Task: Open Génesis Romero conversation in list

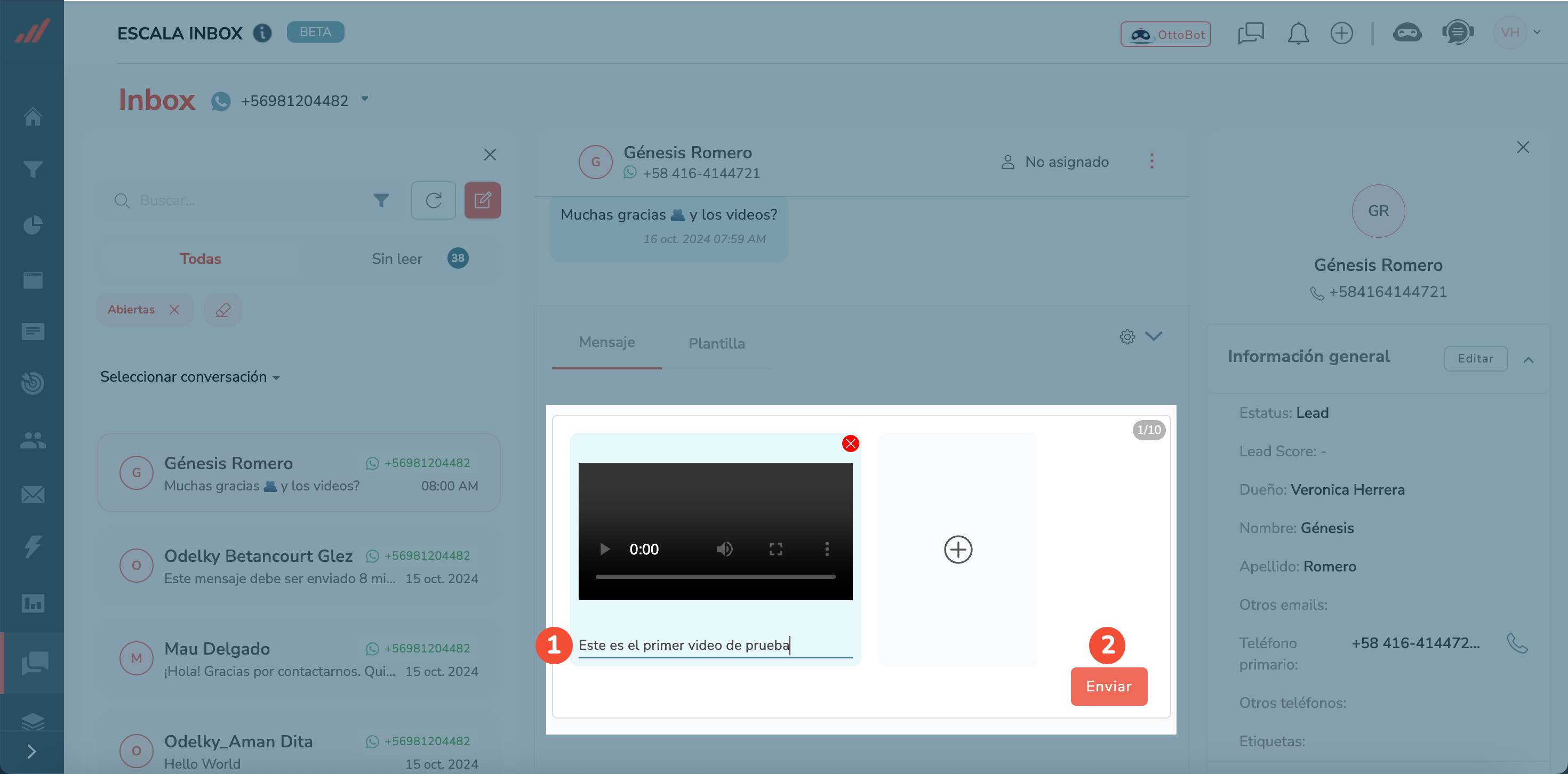Action: [299, 473]
